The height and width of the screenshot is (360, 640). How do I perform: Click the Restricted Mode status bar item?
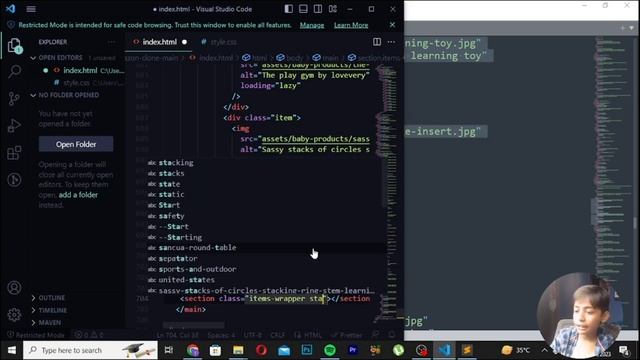[x=36, y=335]
